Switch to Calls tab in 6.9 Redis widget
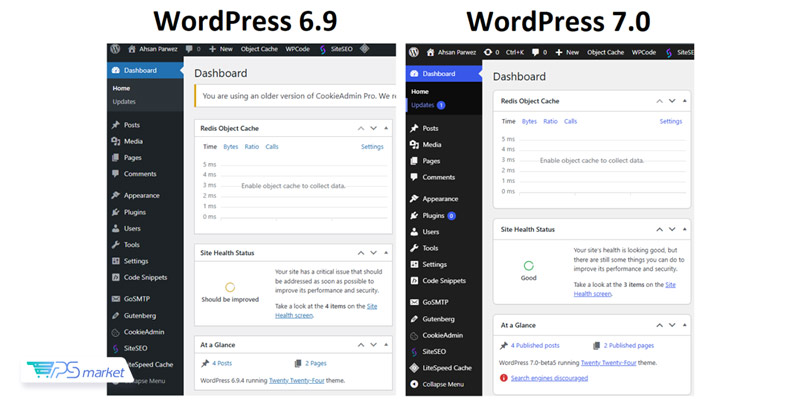800x400 pixels. click(x=272, y=147)
